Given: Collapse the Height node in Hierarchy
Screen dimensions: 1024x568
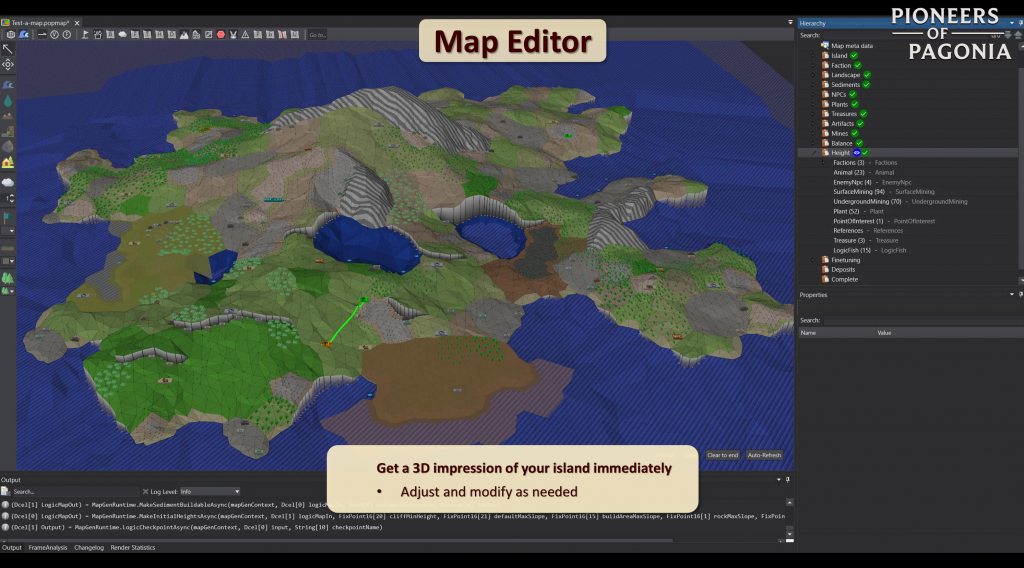Looking at the screenshot, I should 816,153.
